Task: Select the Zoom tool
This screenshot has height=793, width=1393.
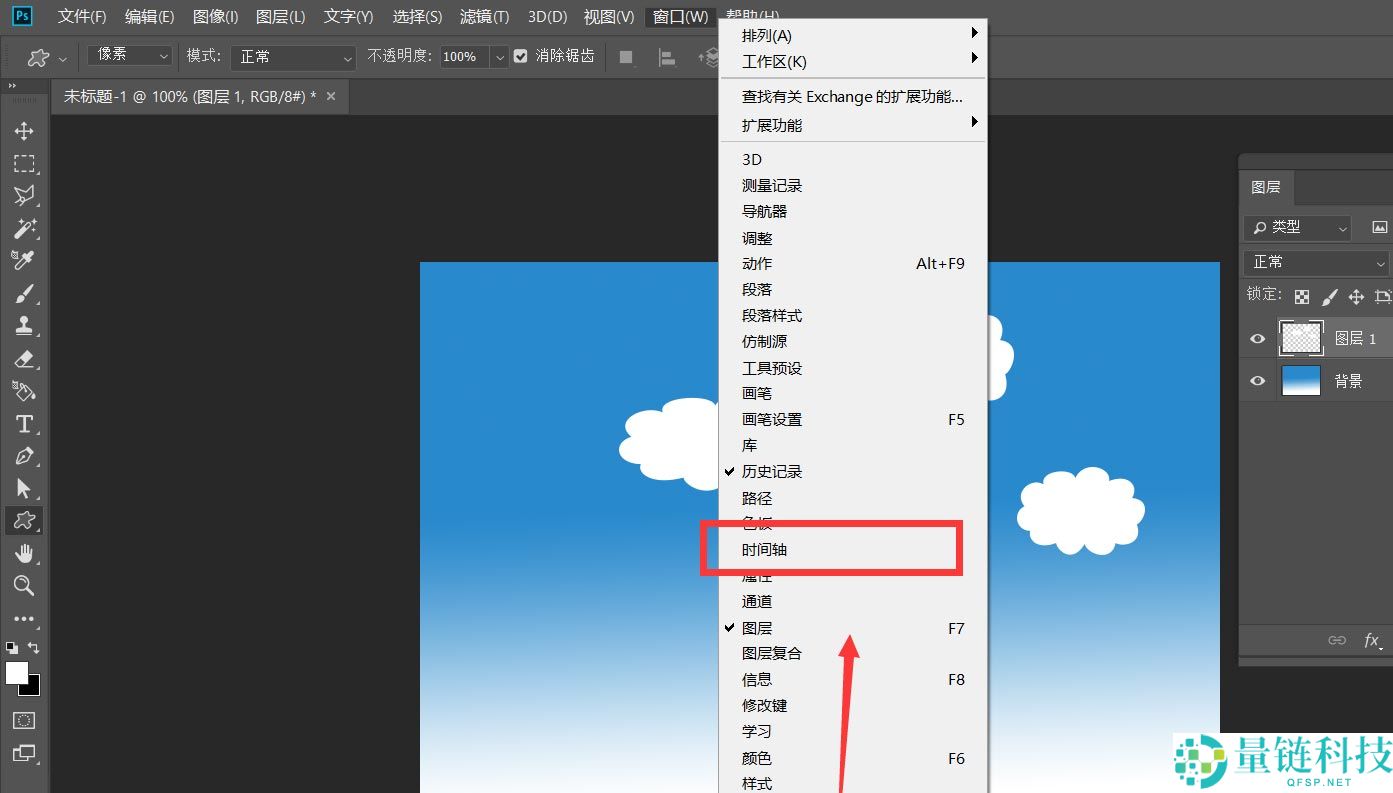Action: click(24, 586)
